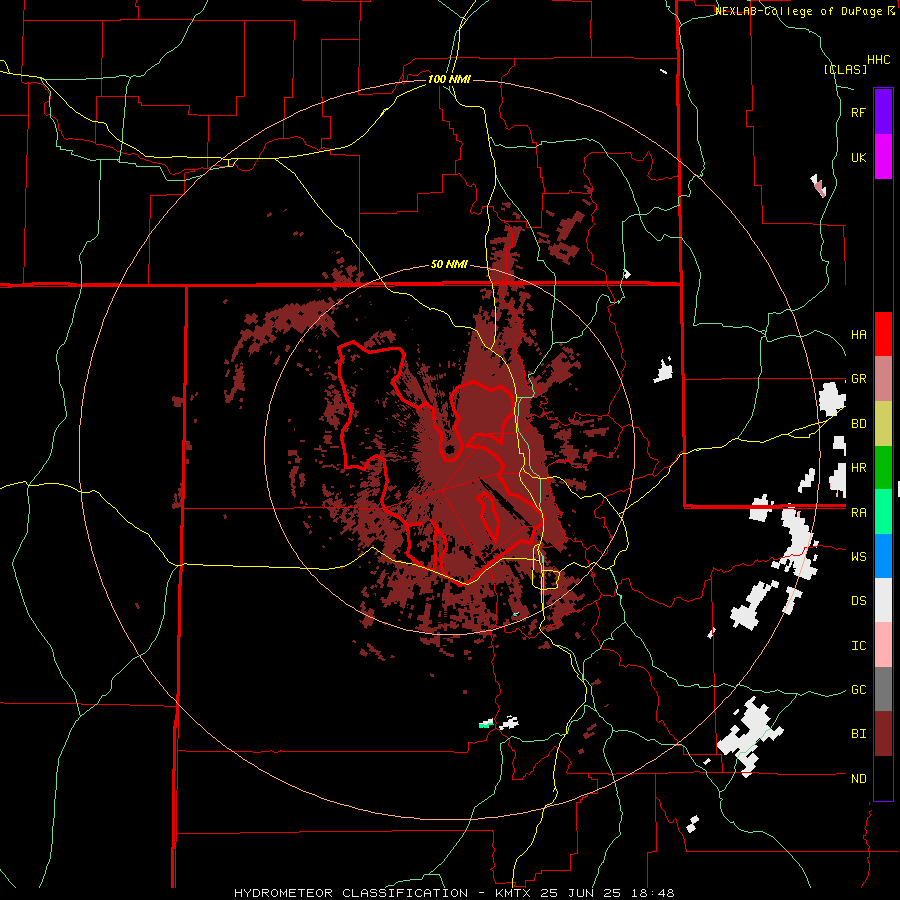Select the BD legend label

858,424
